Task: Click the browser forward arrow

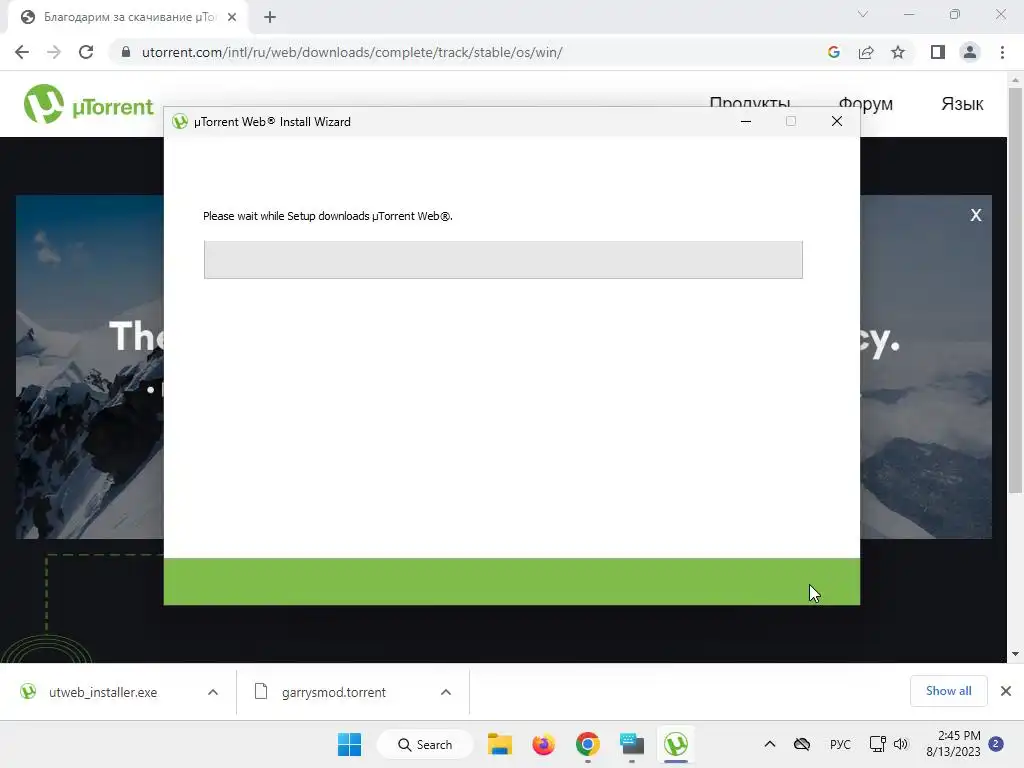Action: tap(54, 52)
